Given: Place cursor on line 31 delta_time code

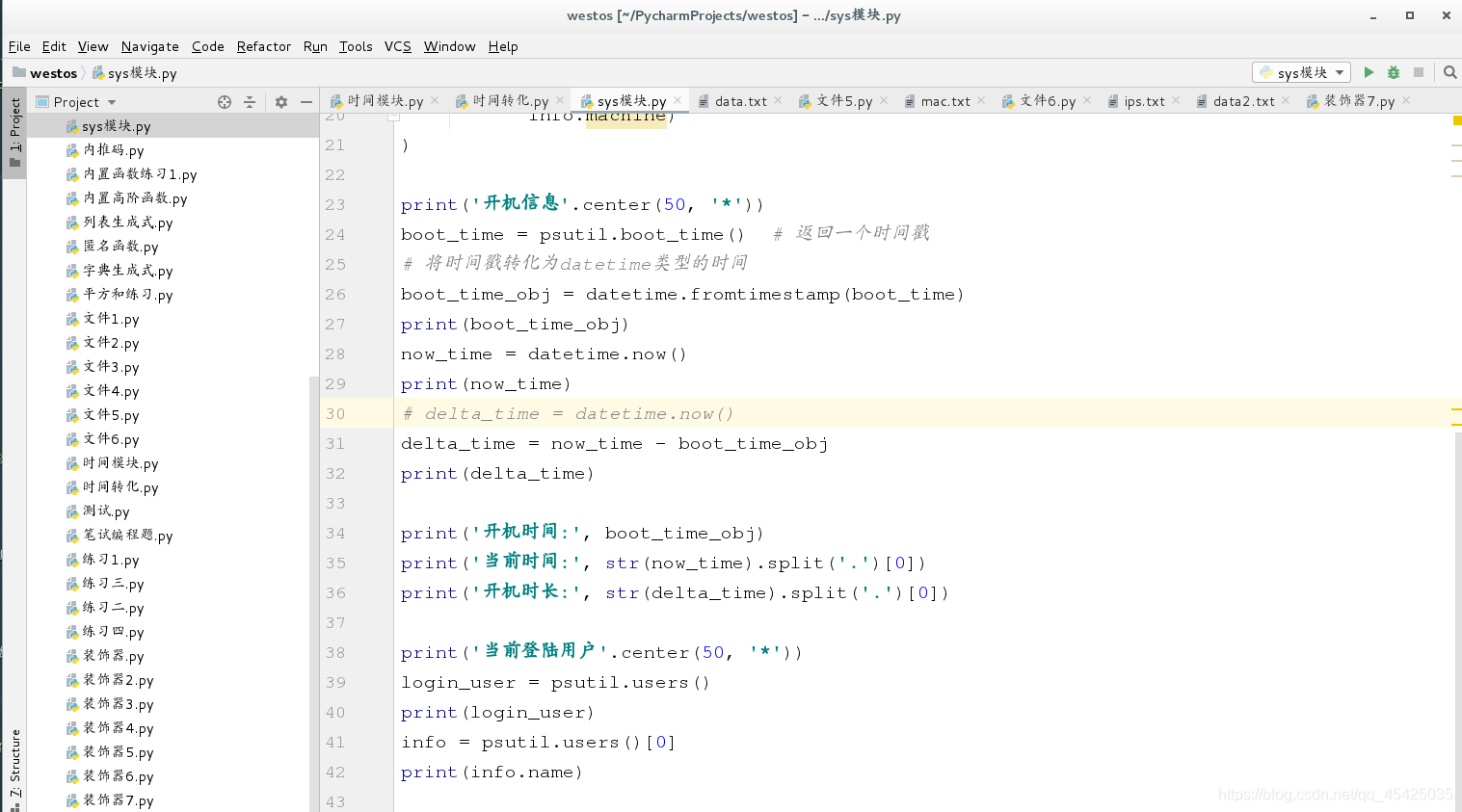Looking at the screenshot, I should coord(614,444).
